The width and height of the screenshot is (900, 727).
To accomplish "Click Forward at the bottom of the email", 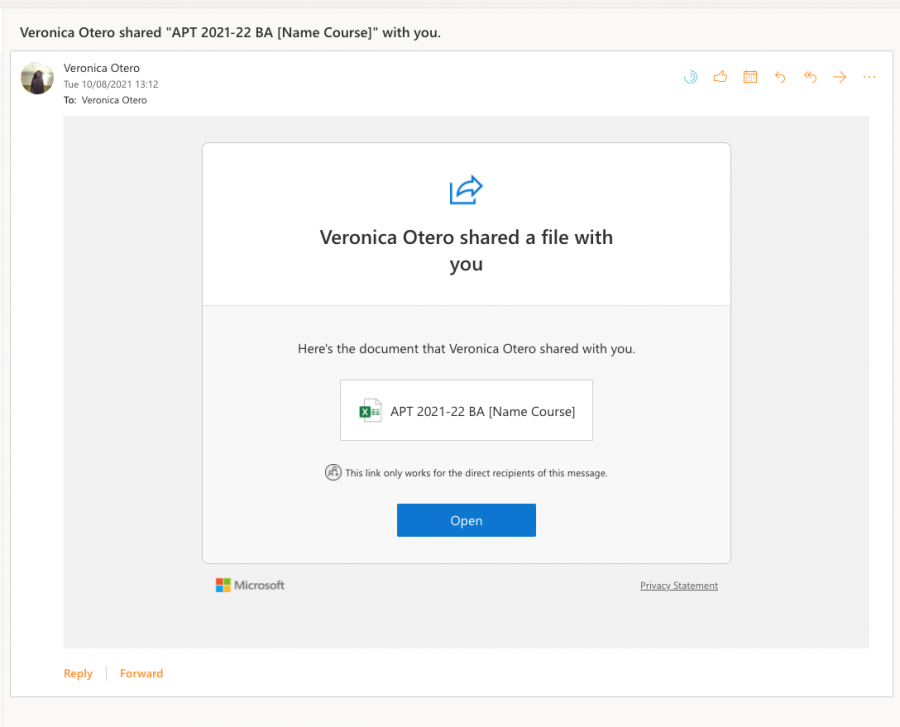I will (141, 673).
